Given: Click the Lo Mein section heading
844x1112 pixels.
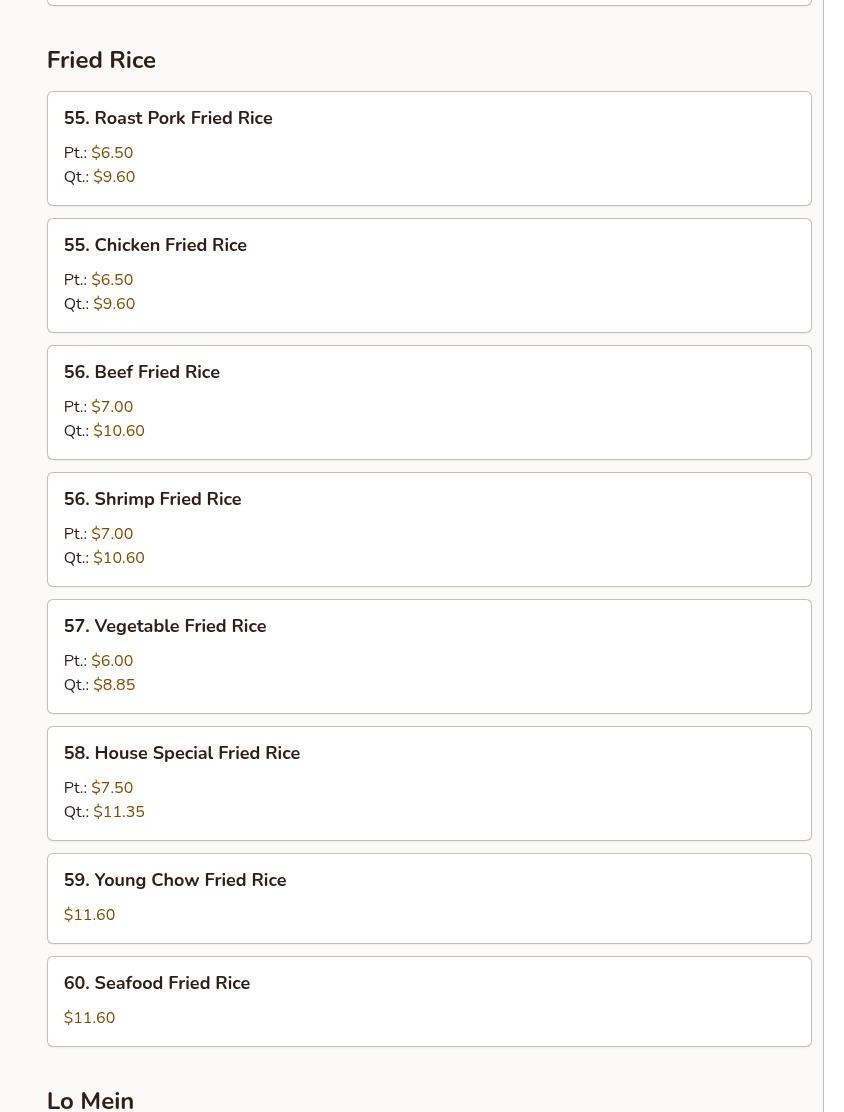Looking at the screenshot, I should [90, 1100].
